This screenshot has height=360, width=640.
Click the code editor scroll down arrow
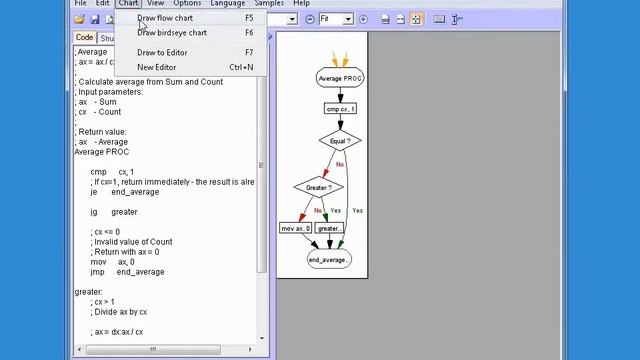(262, 338)
